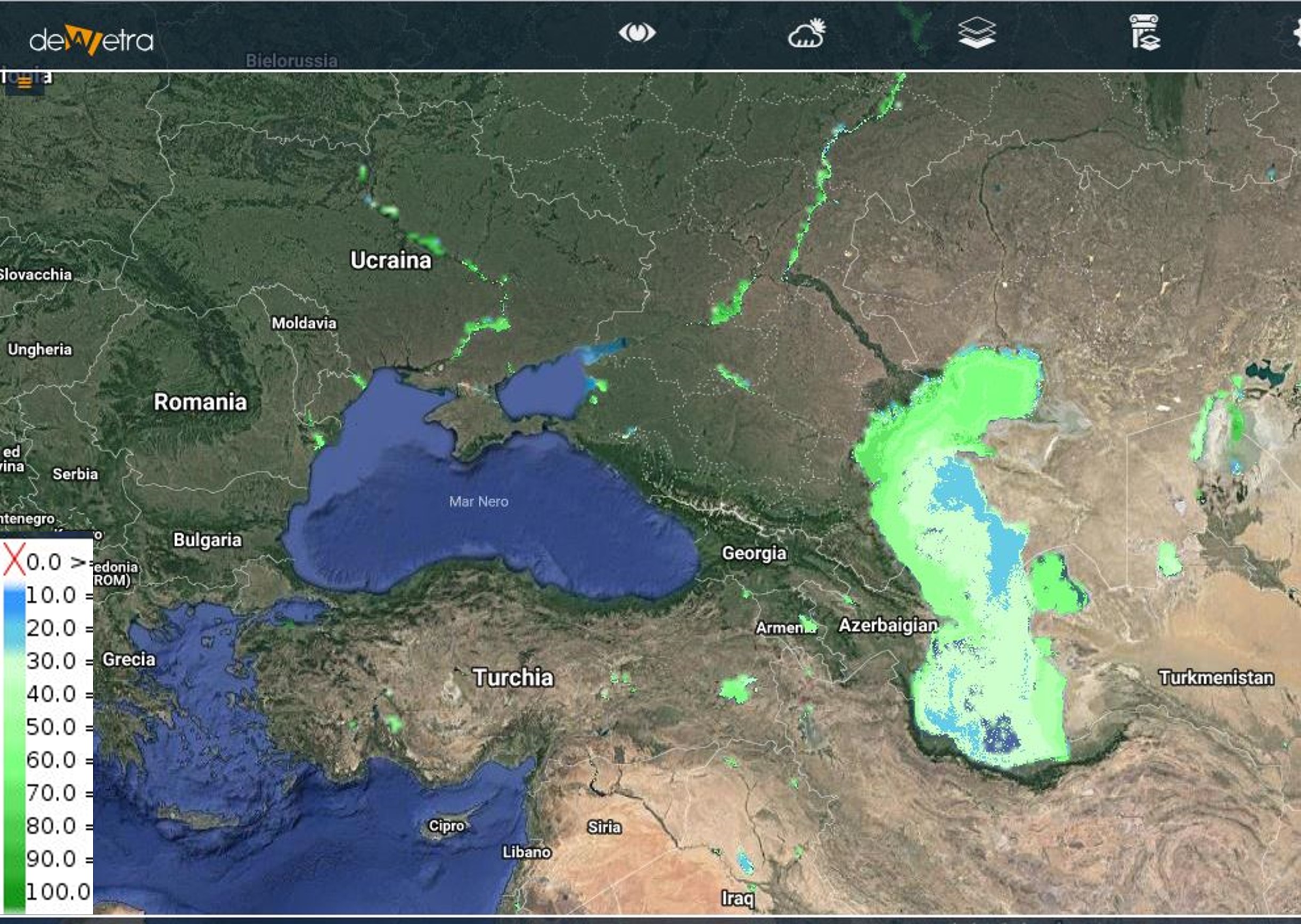
Task: Click the Cipro island label
Action: click(x=446, y=825)
